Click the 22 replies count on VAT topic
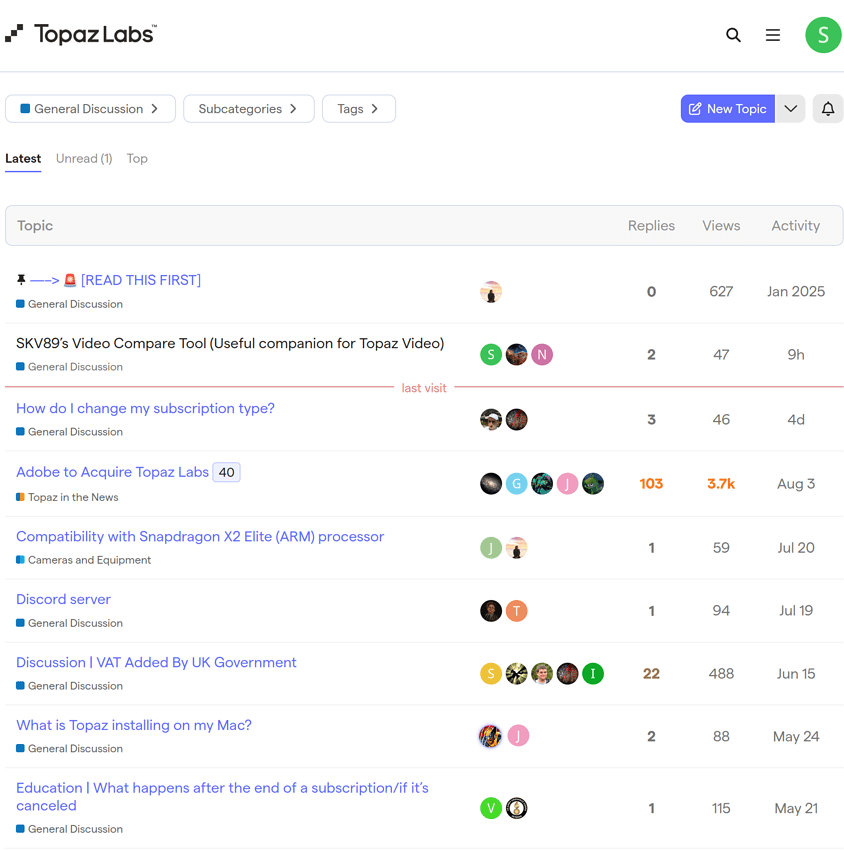This screenshot has width=844, height=850. (651, 674)
